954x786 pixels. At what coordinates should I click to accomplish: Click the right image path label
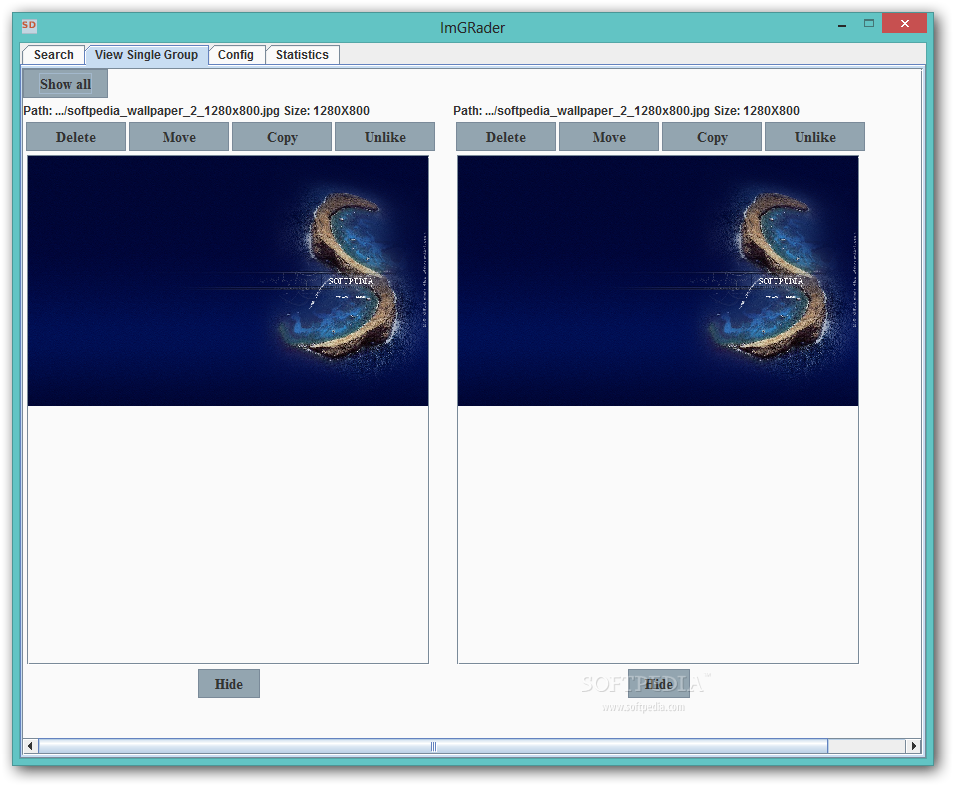point(626,111)
